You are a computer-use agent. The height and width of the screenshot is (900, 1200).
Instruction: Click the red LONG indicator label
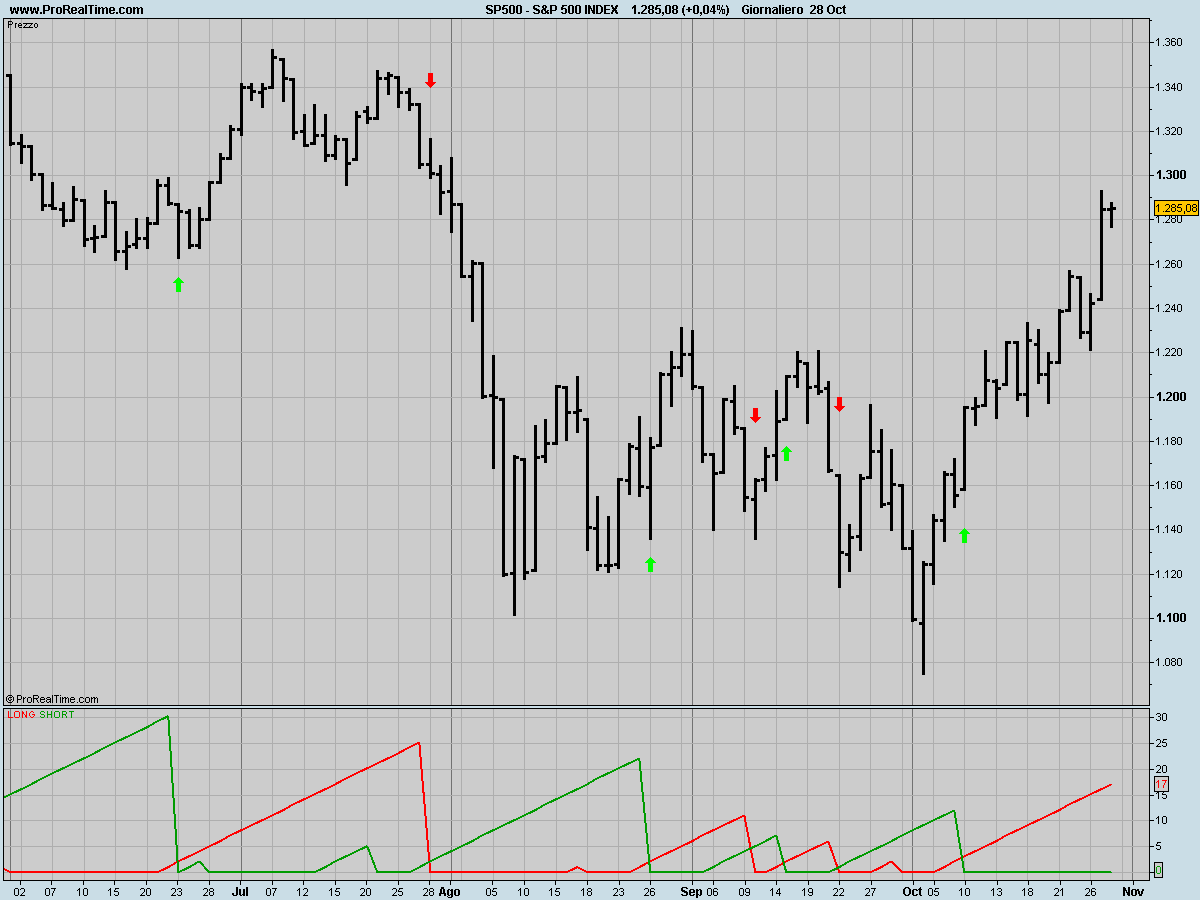[21, 715]
